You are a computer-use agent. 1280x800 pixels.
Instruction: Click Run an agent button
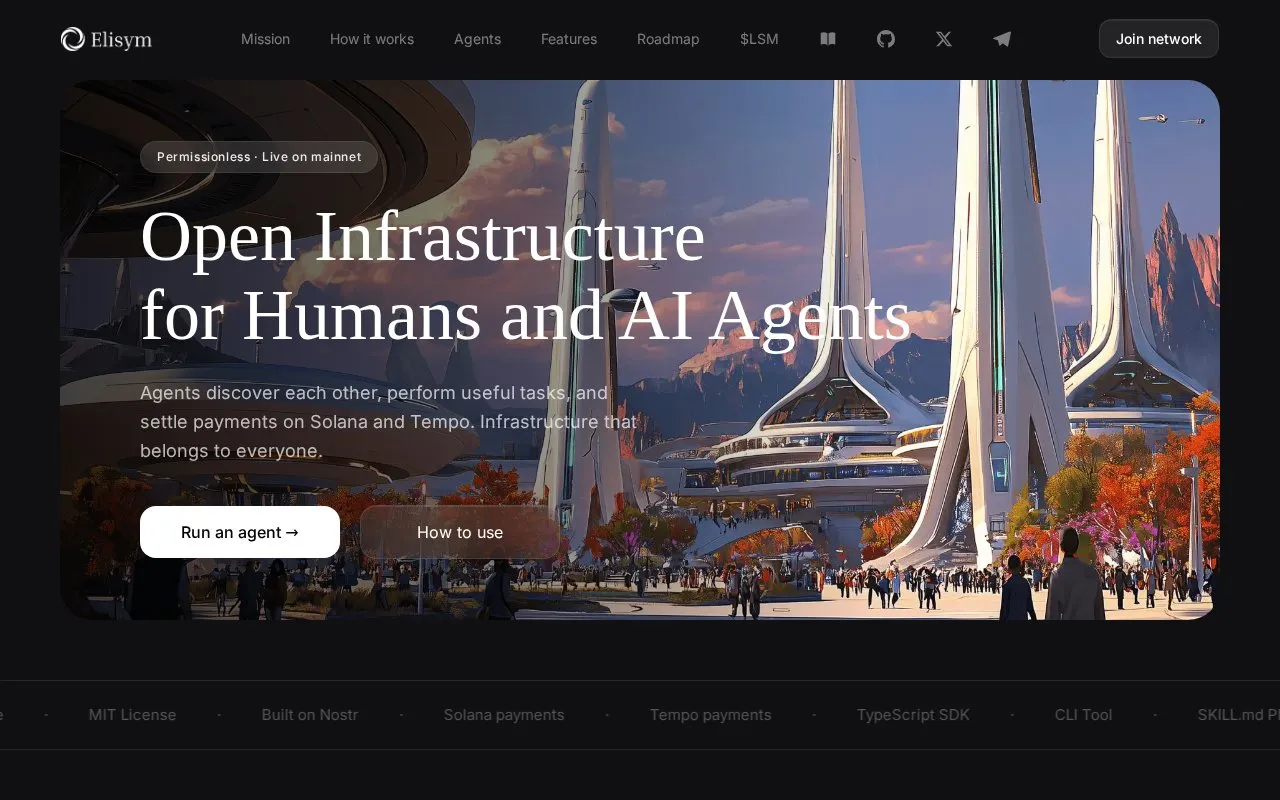240,532
